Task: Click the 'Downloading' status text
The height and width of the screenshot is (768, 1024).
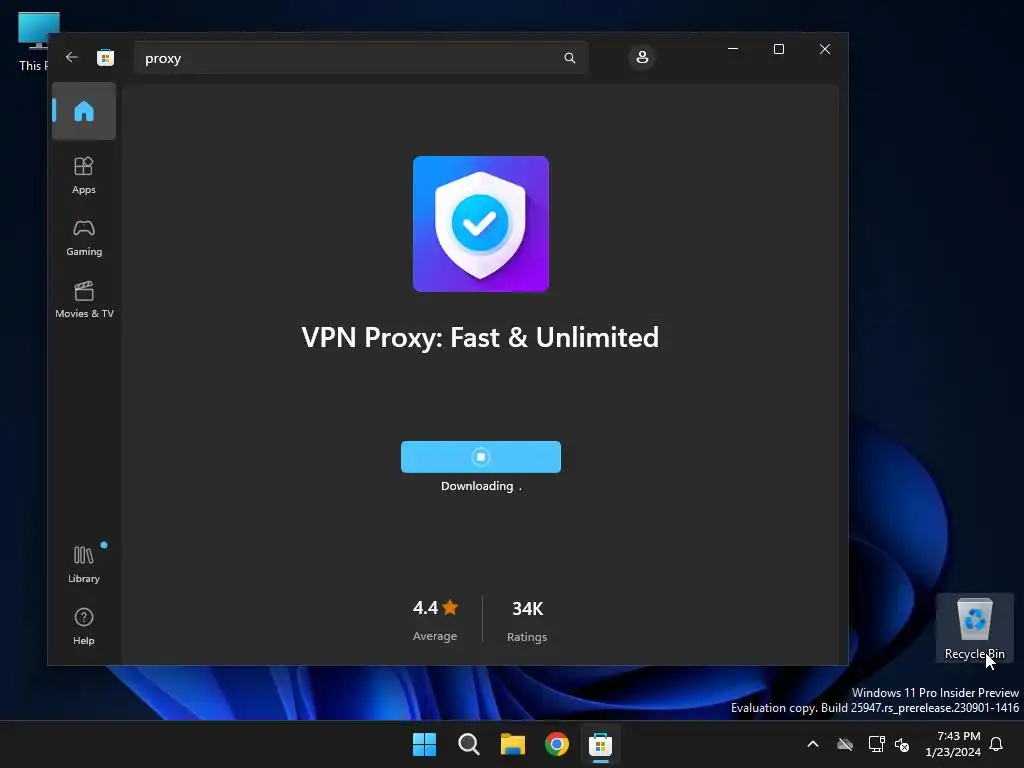Action: click(477, 486)
